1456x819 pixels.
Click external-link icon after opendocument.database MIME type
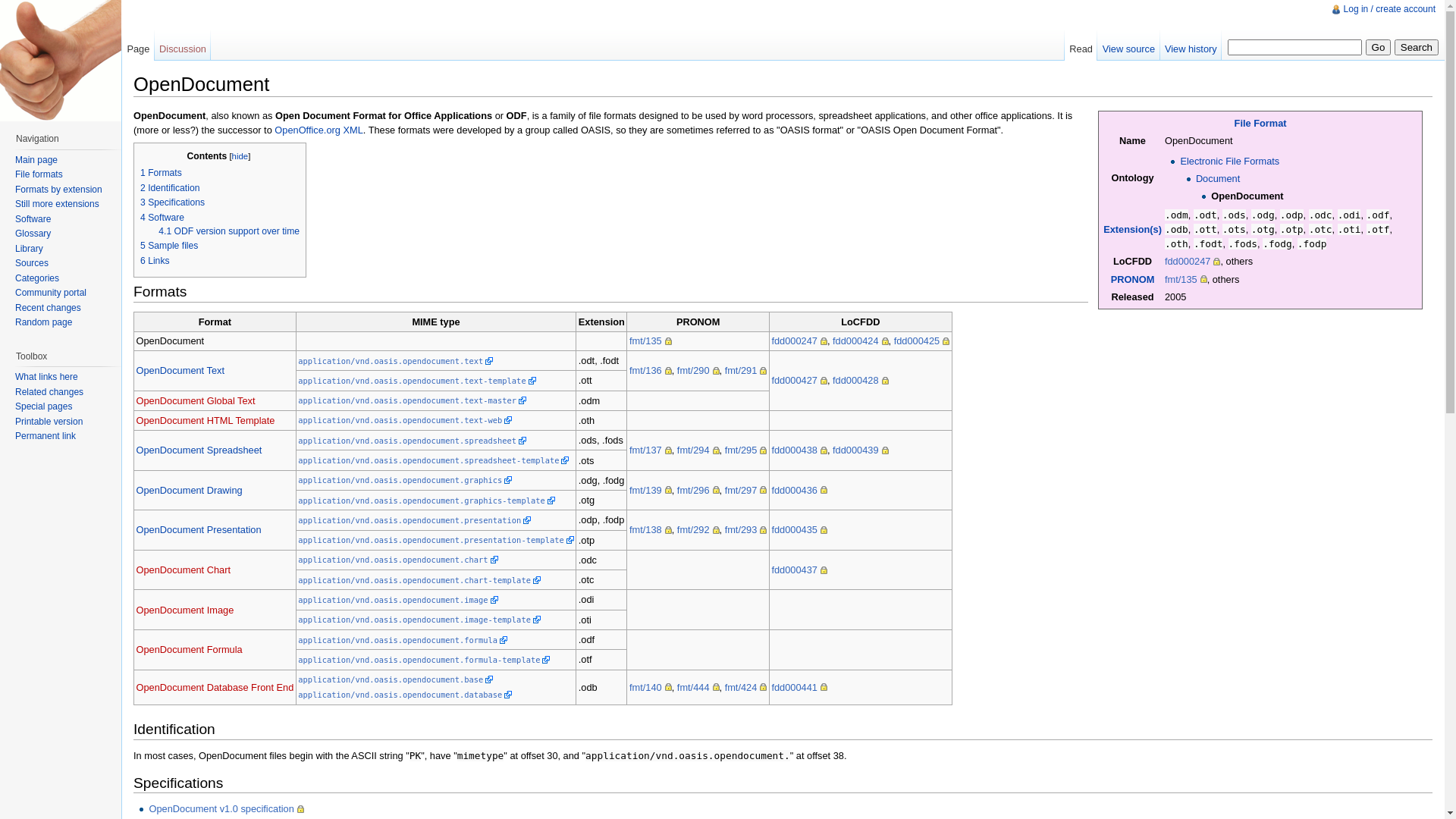[x=508, y=695]
